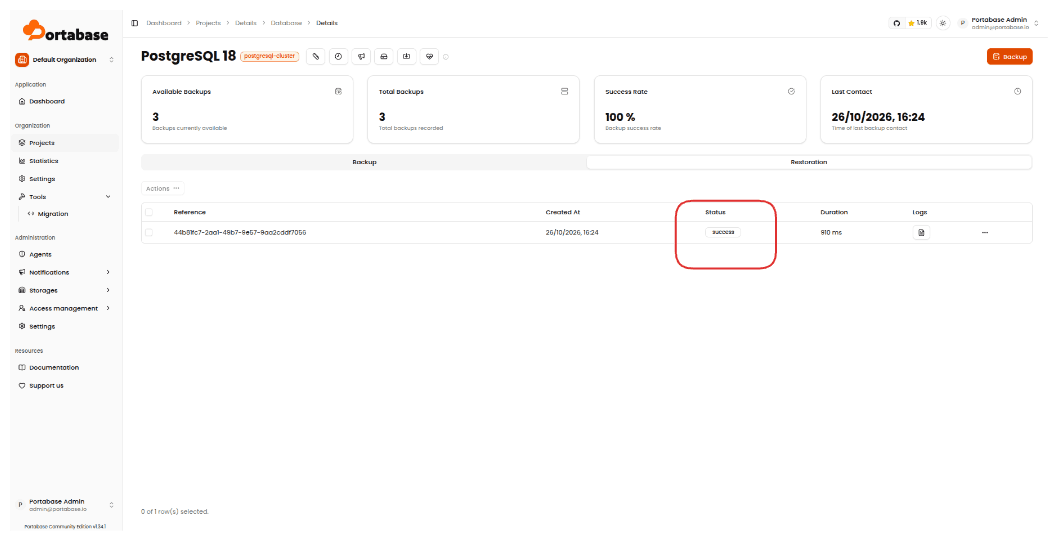Toggle the sidebar panel icon
Viewport: 1057px width, 540px height.
pyautogui.click(x=135, y=23)
